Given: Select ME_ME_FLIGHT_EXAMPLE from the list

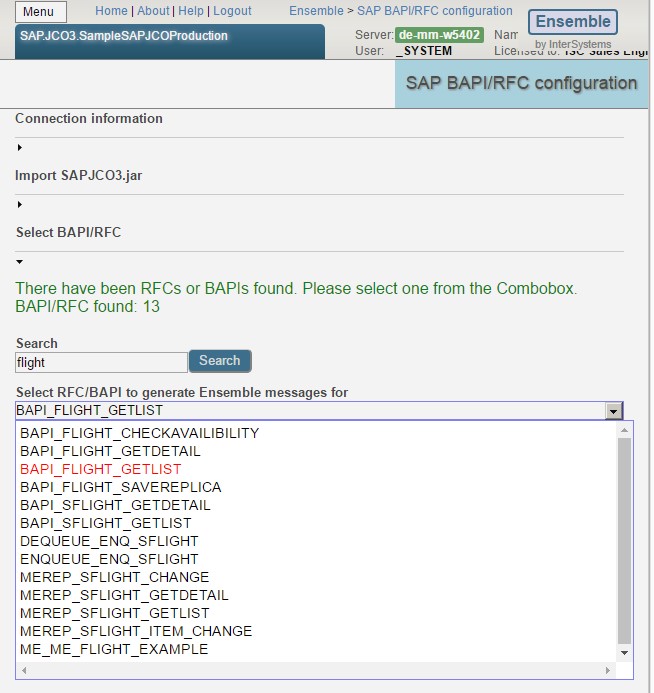Looking at the screenshot, I should tap(114, 649).
